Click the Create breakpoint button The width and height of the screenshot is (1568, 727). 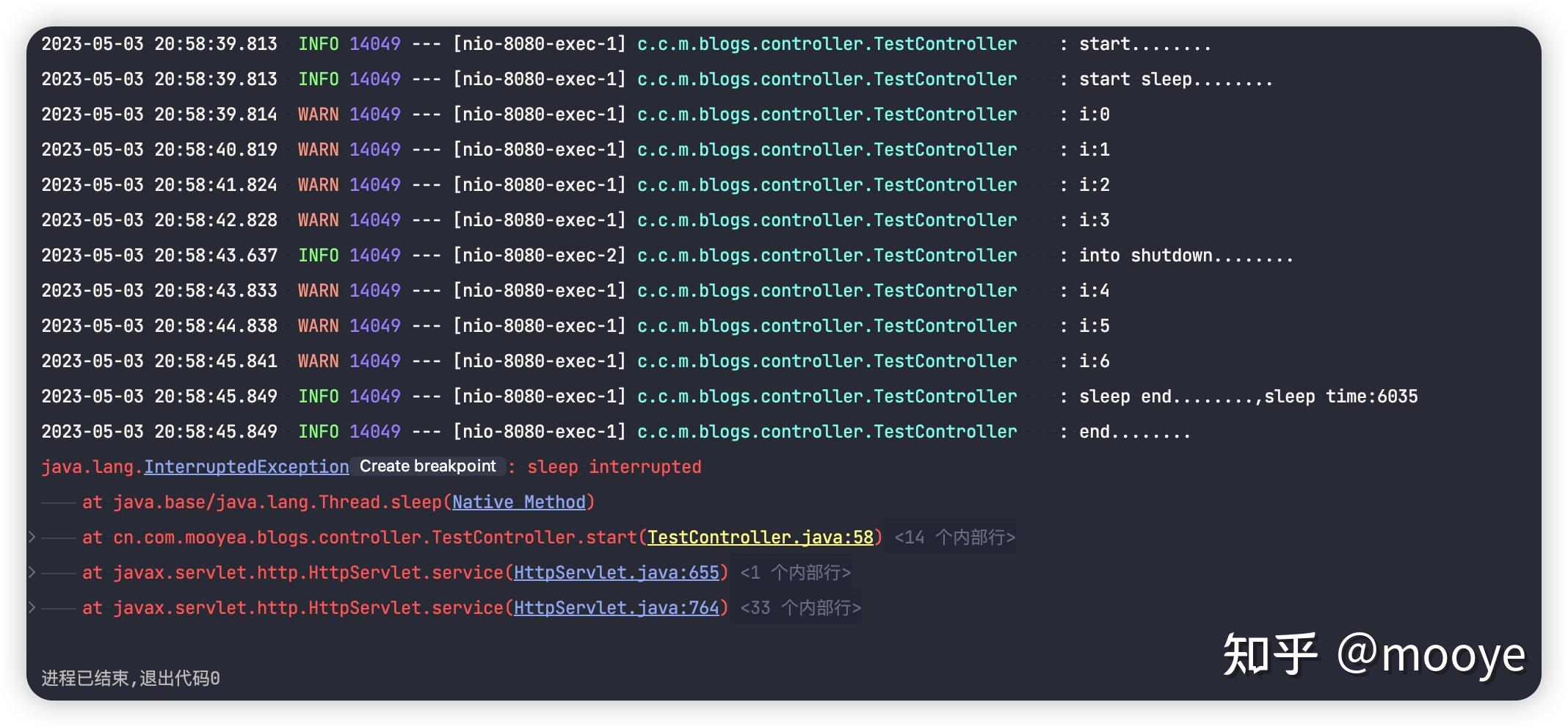pos(427,466)
